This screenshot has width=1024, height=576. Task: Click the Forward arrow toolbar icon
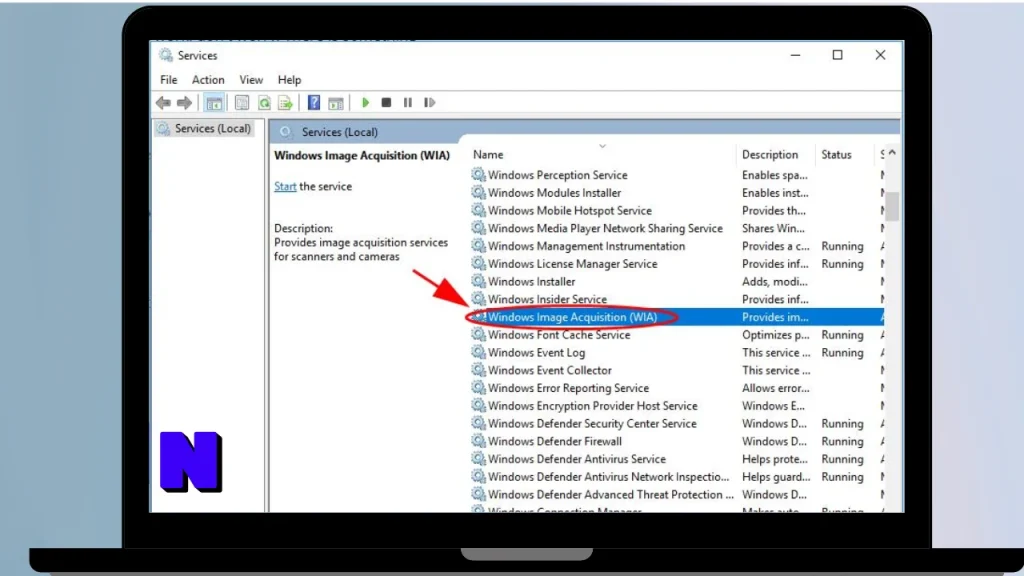click(185, 103)
